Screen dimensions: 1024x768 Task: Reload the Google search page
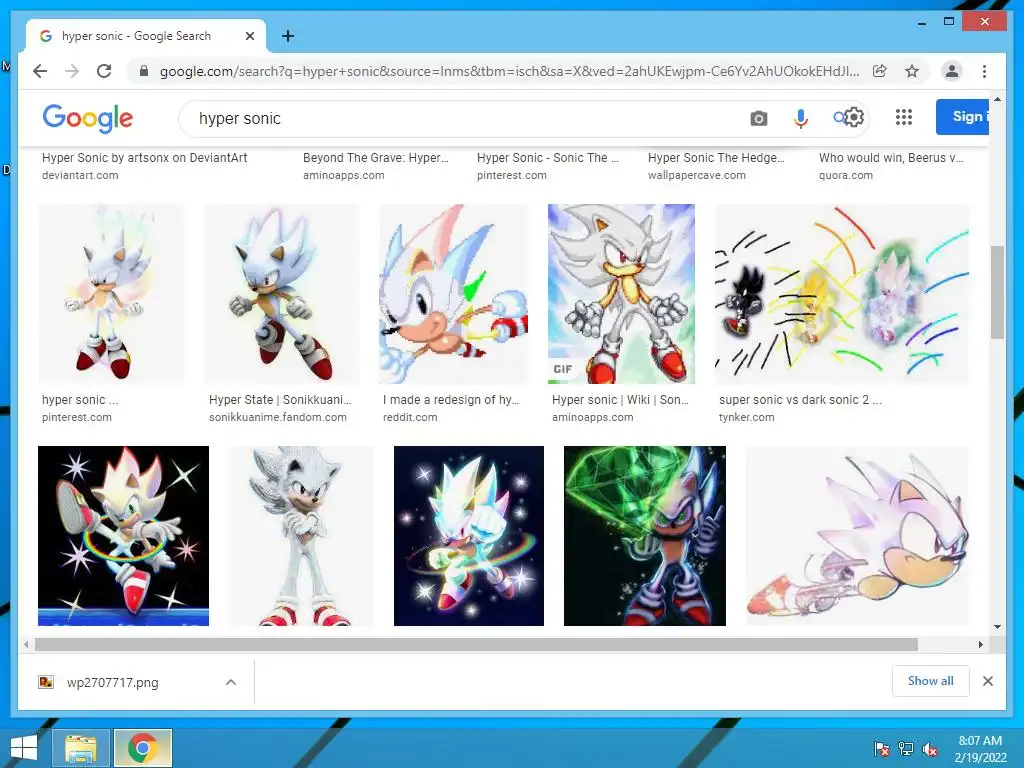pyautogui.click(x=104, y=71)
